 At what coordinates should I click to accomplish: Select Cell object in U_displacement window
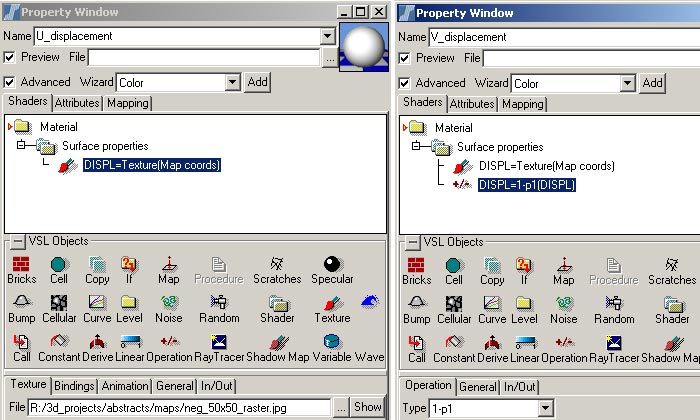click(58, 271)
